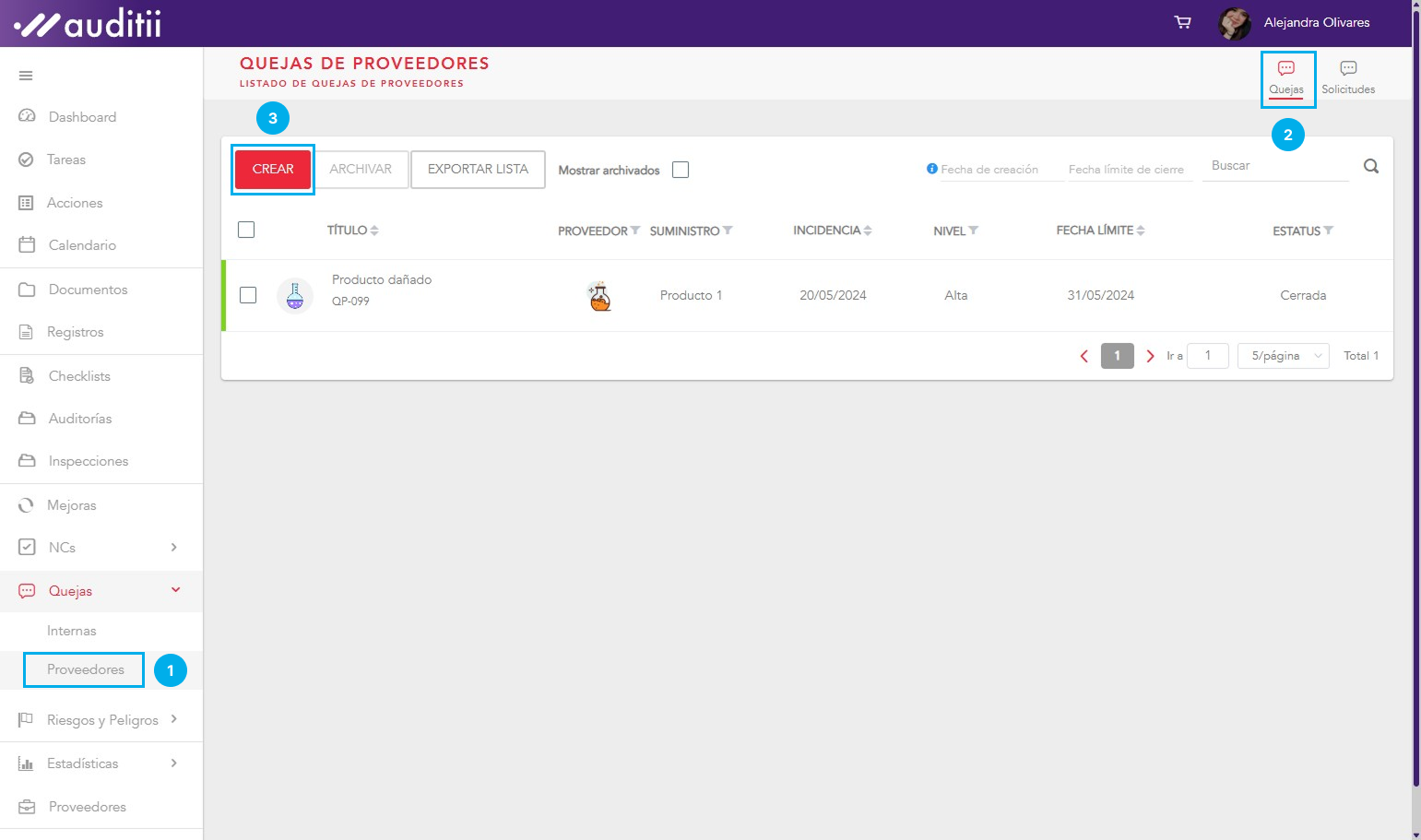
Task: Expand the NCs sidebar submenu
Action: coord(173,548)
